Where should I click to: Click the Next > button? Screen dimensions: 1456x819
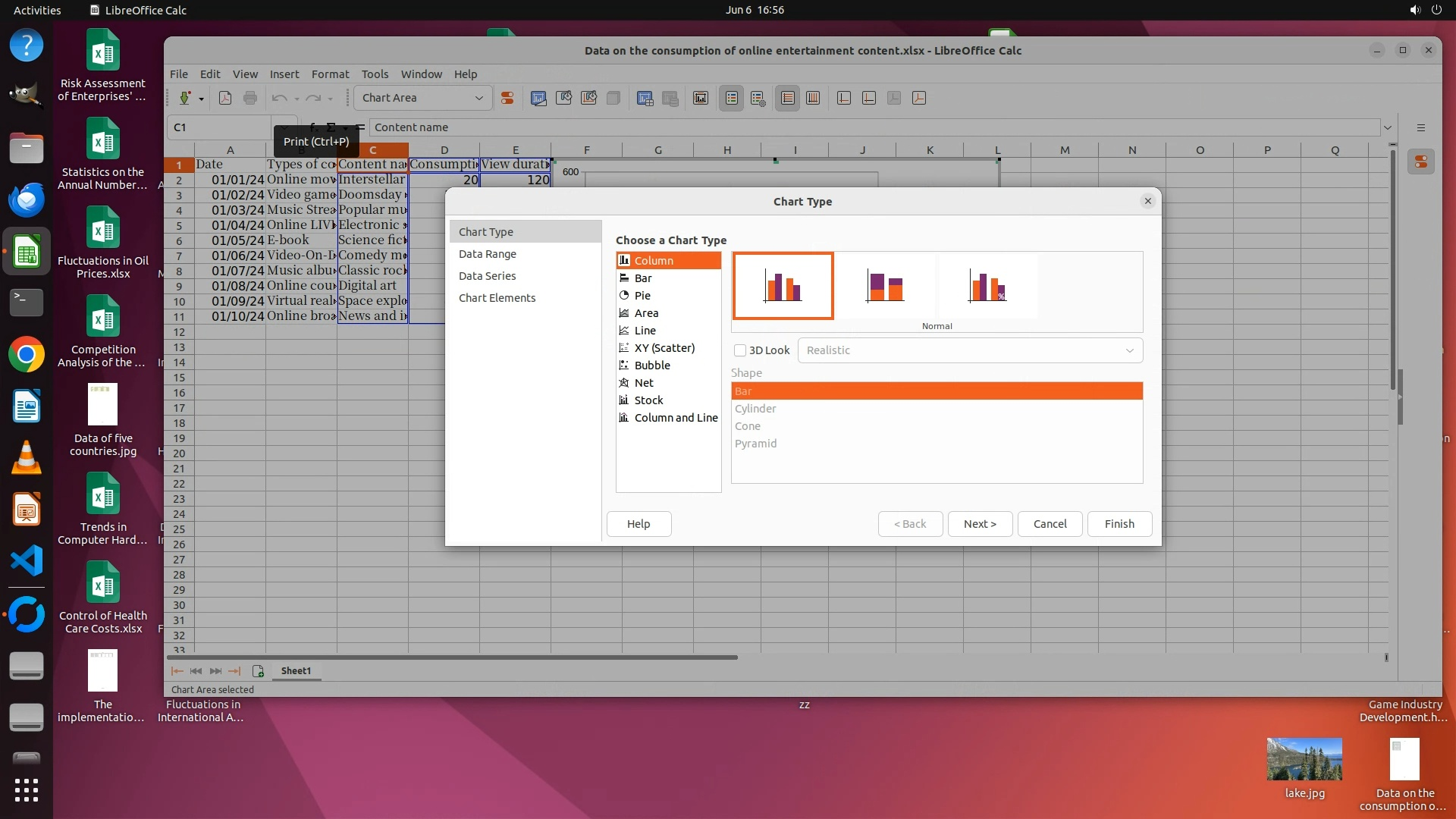979,524
